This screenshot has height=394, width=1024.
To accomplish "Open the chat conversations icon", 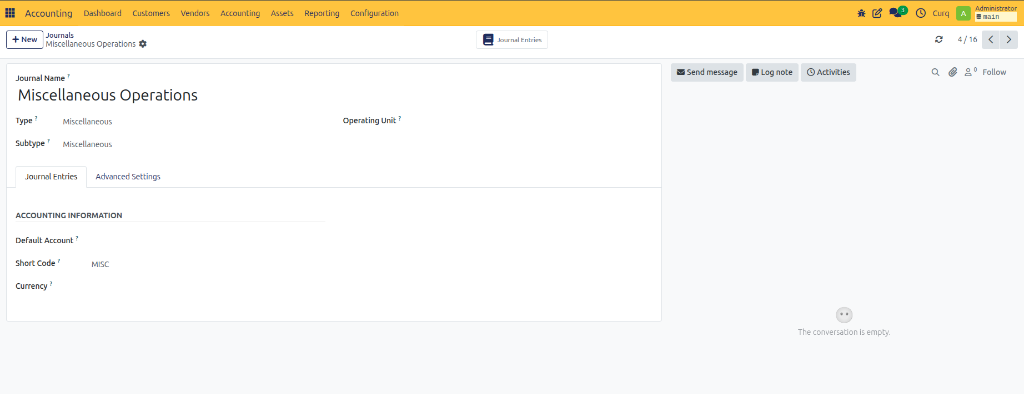I will (x=895, y=13).
